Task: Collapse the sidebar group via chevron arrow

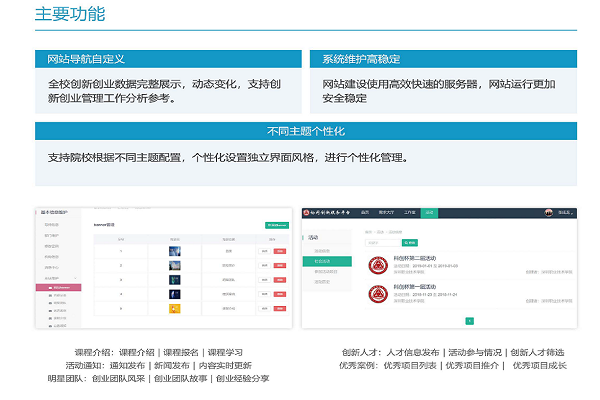Action: tap(75, 278)
